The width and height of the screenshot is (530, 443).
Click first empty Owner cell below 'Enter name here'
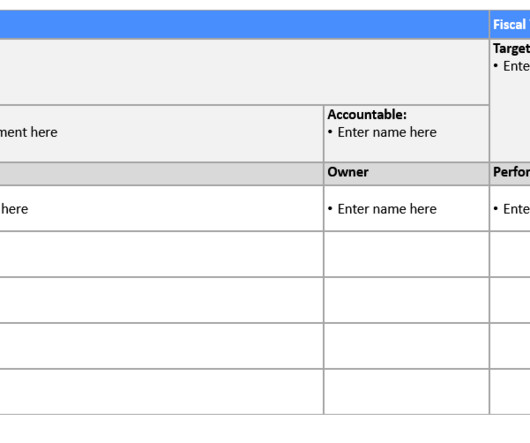[406, 254]
